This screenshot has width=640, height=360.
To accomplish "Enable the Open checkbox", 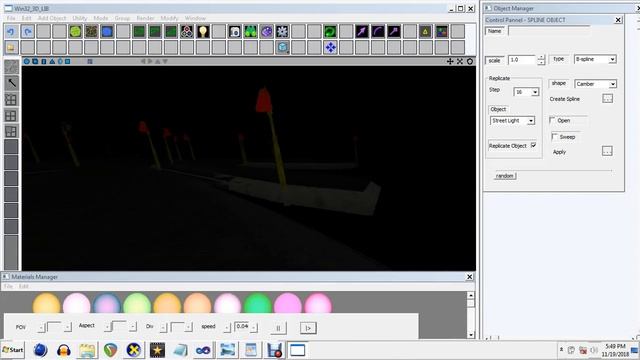I will tap(553, 120).
